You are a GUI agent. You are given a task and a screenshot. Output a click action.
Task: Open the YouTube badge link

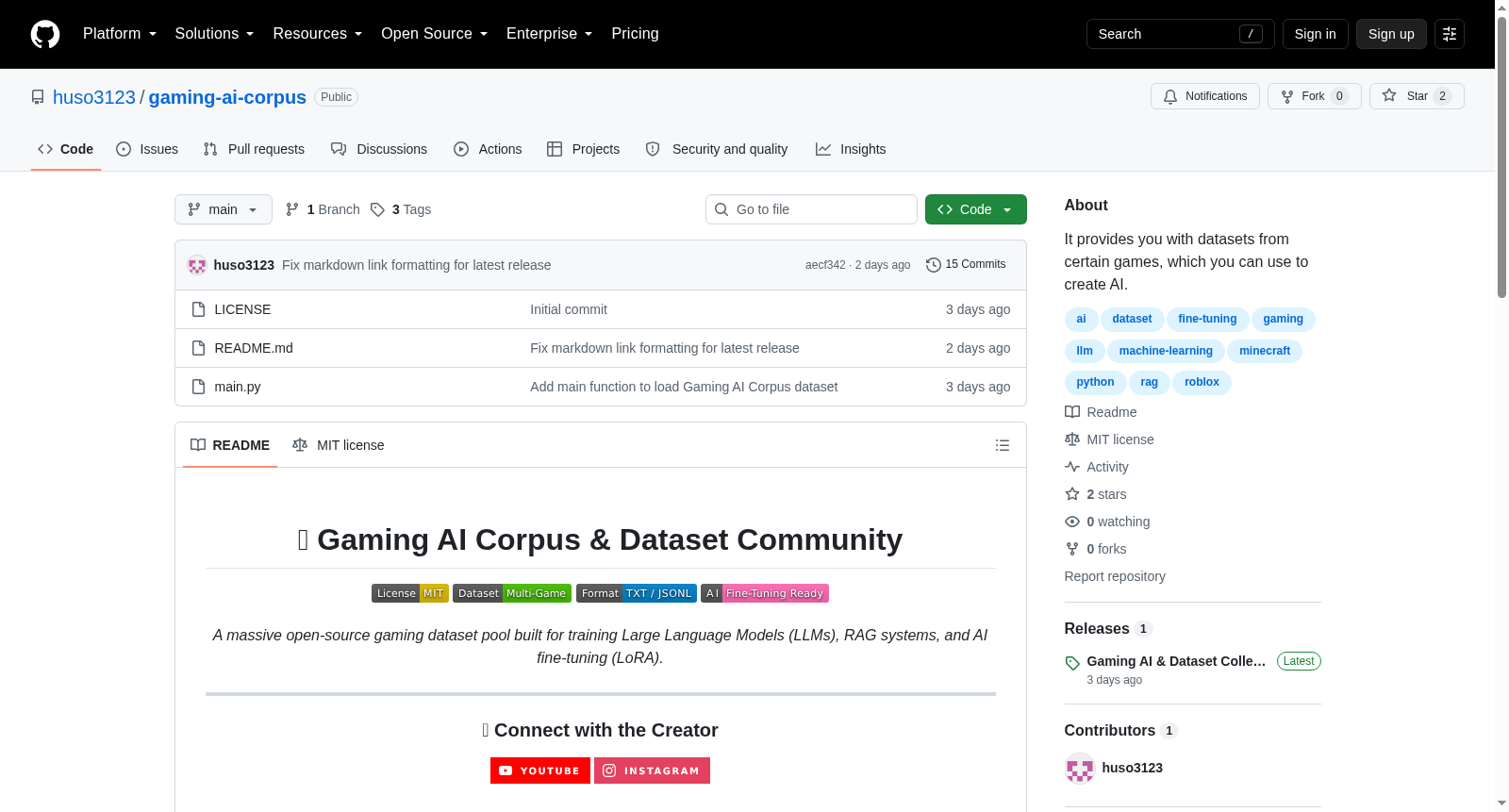(540, 771)
